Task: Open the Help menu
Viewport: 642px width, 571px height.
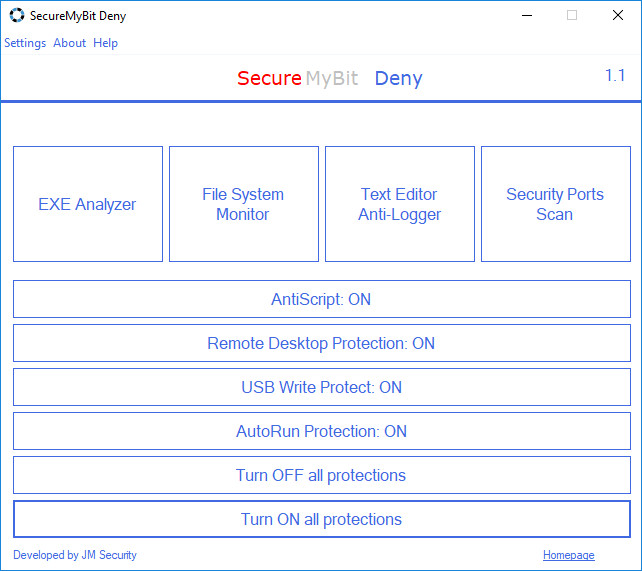Action: tap(105, 43)
